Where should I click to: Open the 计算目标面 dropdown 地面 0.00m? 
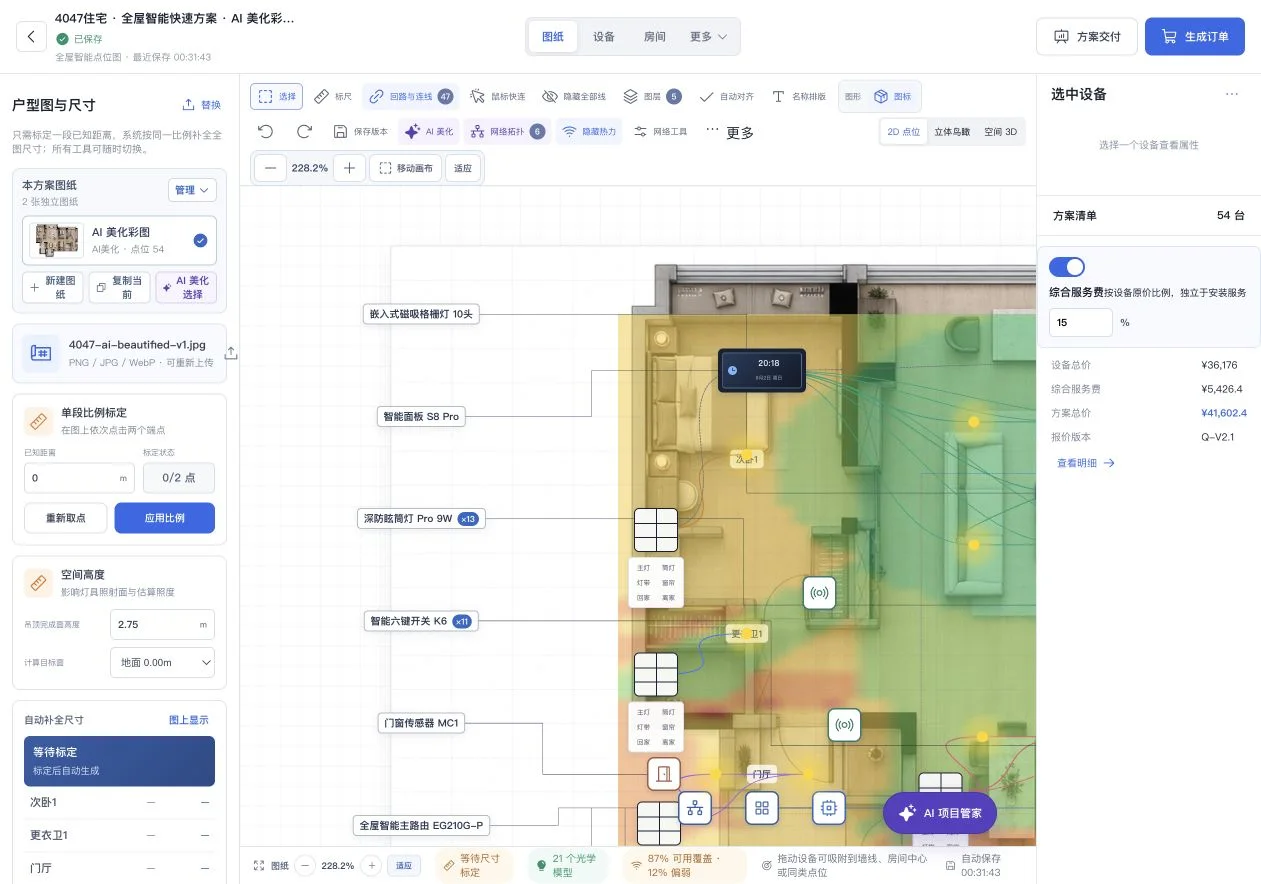tap(162, 662)
